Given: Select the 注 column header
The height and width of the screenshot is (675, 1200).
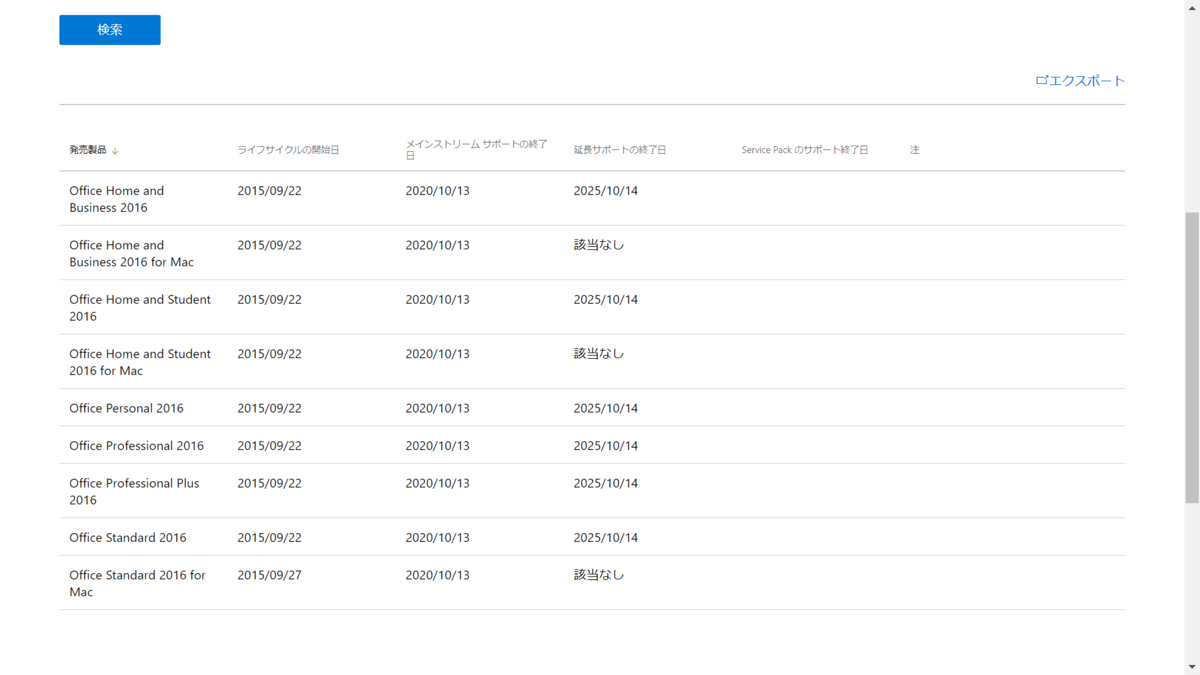Looking at the screenshot, I should coord(914,150).
